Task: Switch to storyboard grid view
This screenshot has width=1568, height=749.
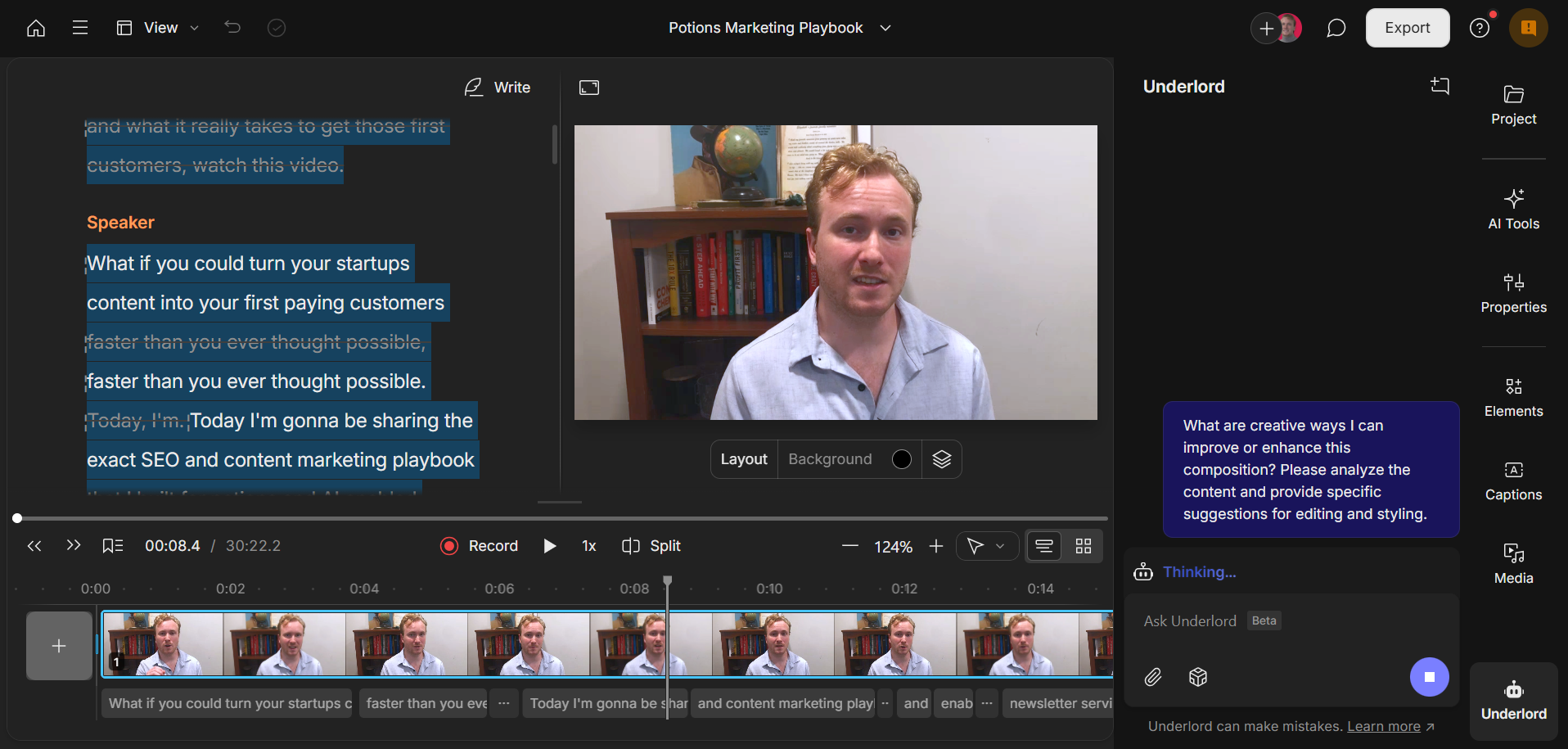Action: (1084, 546)
